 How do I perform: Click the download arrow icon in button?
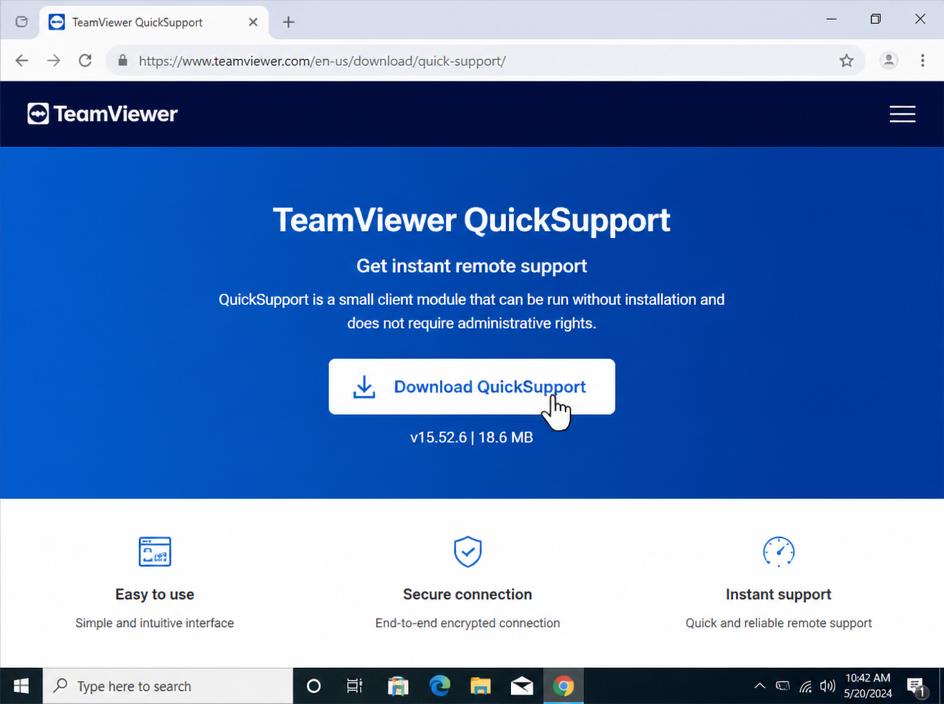point(364,387)
